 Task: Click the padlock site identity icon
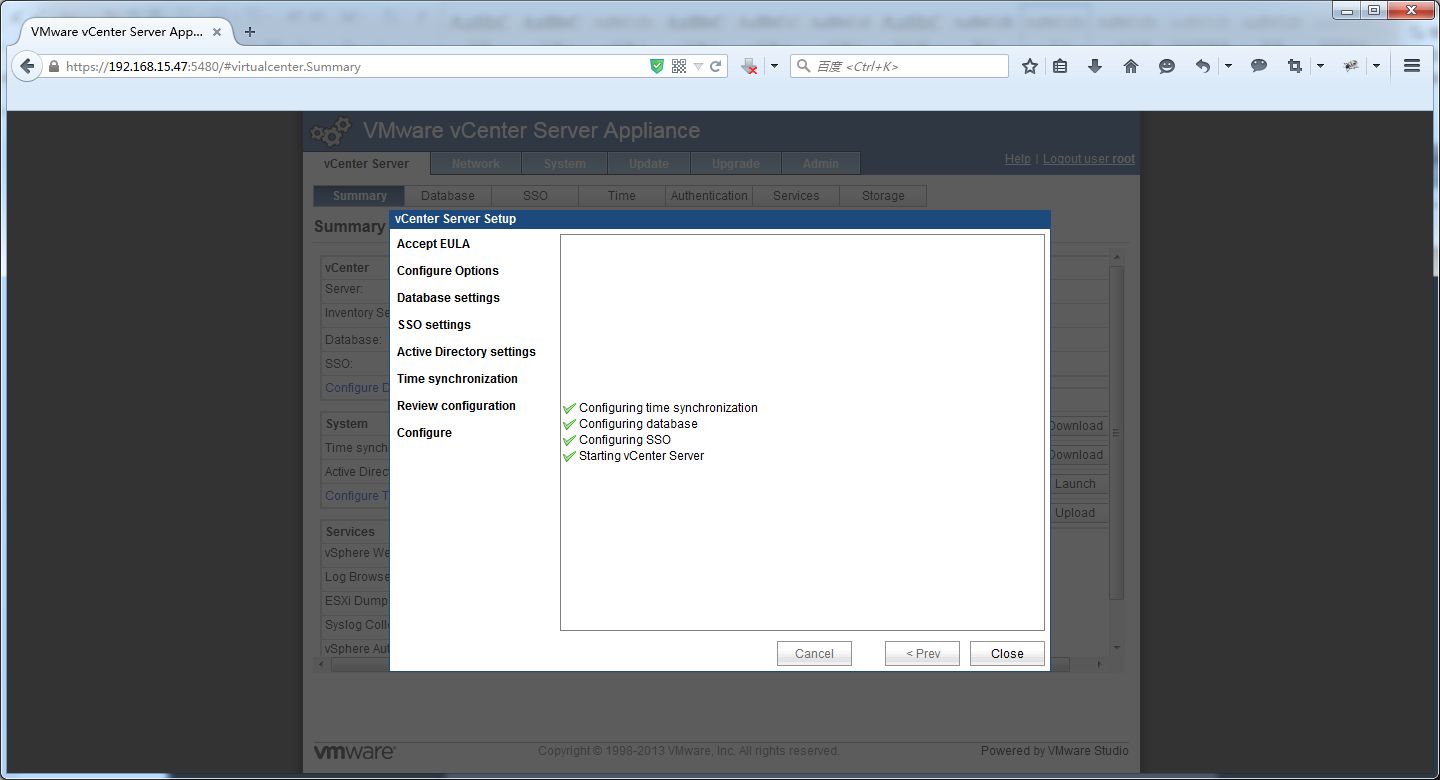(54, 67)
